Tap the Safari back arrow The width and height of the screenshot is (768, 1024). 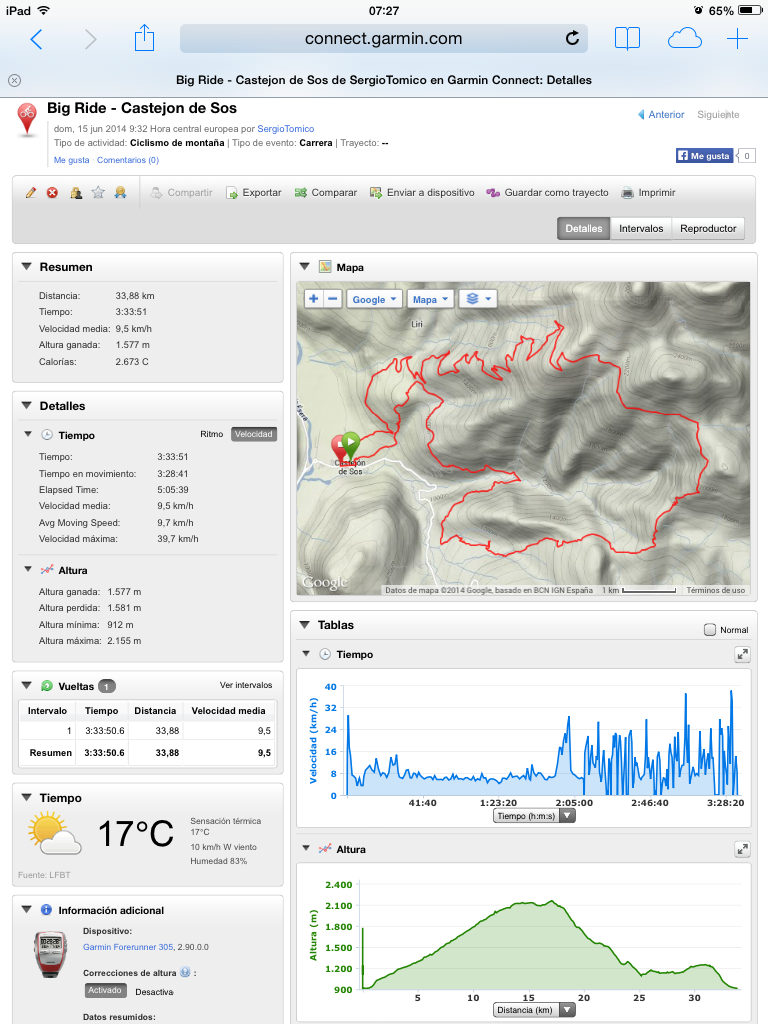pyautogui.click(x=37, y=39)
